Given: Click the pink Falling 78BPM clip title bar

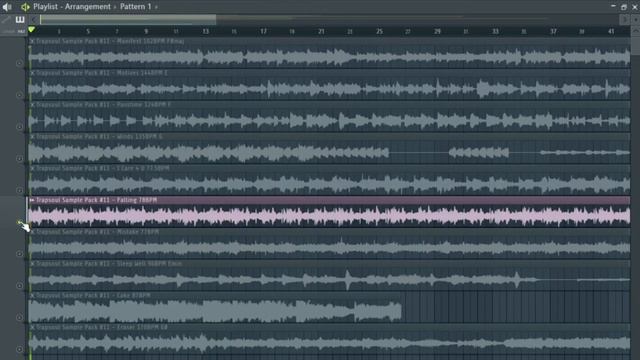Looking at the screenshot, I should pos(329,200).
